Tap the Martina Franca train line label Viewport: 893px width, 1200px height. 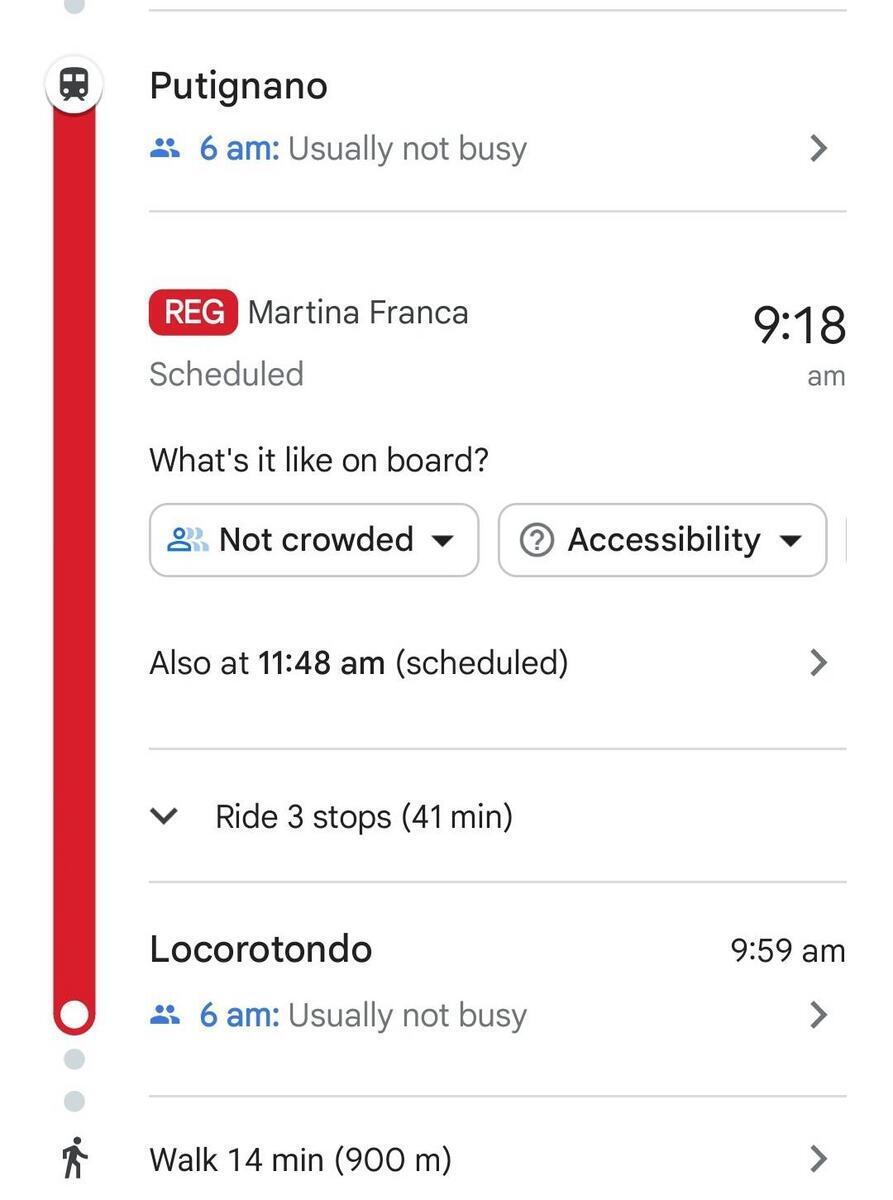358,312
